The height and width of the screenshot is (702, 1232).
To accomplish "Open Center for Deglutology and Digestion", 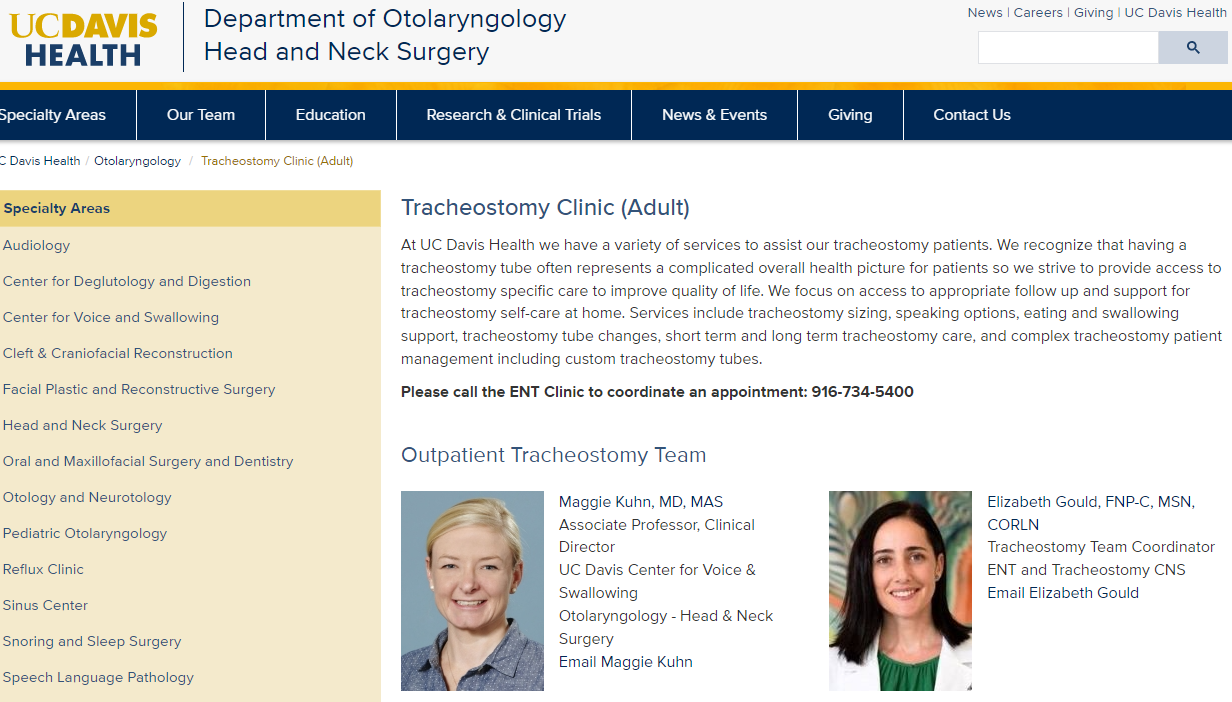I will (x=127, y=281).
